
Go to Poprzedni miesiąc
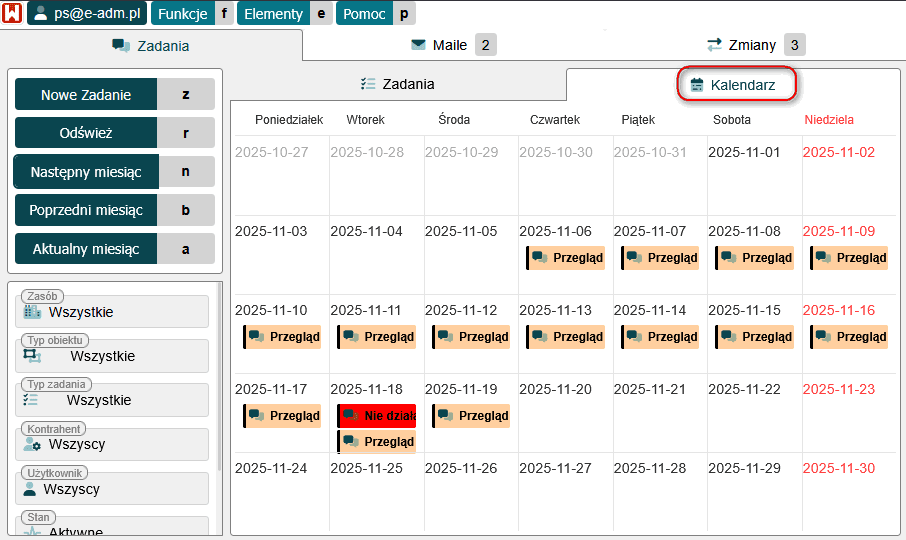click(86, 211)
